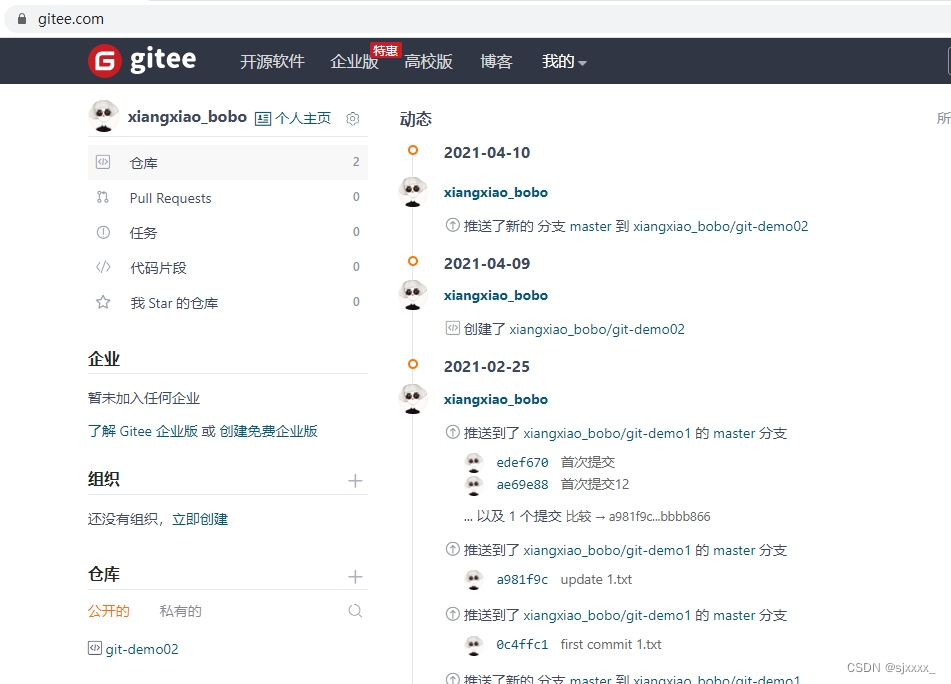The image size is (951, 684).
Task: Click the 2021-04-10 date heading
Action: (487, 153)
